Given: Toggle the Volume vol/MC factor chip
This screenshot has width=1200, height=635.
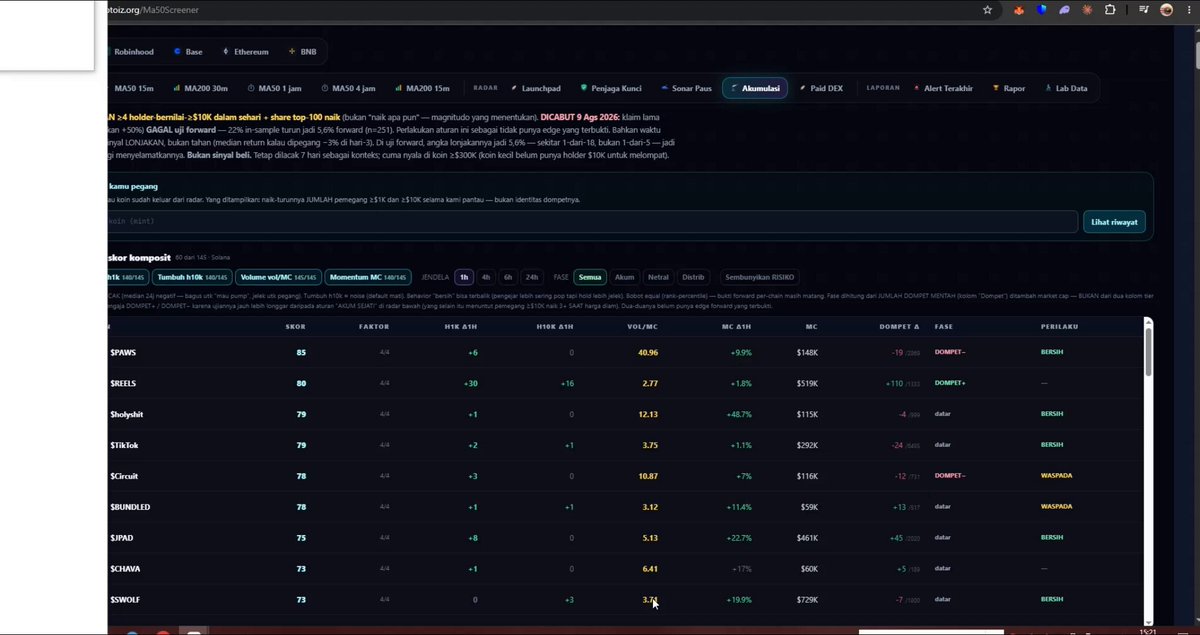Looking at the screenshot, I should [279, 277].
